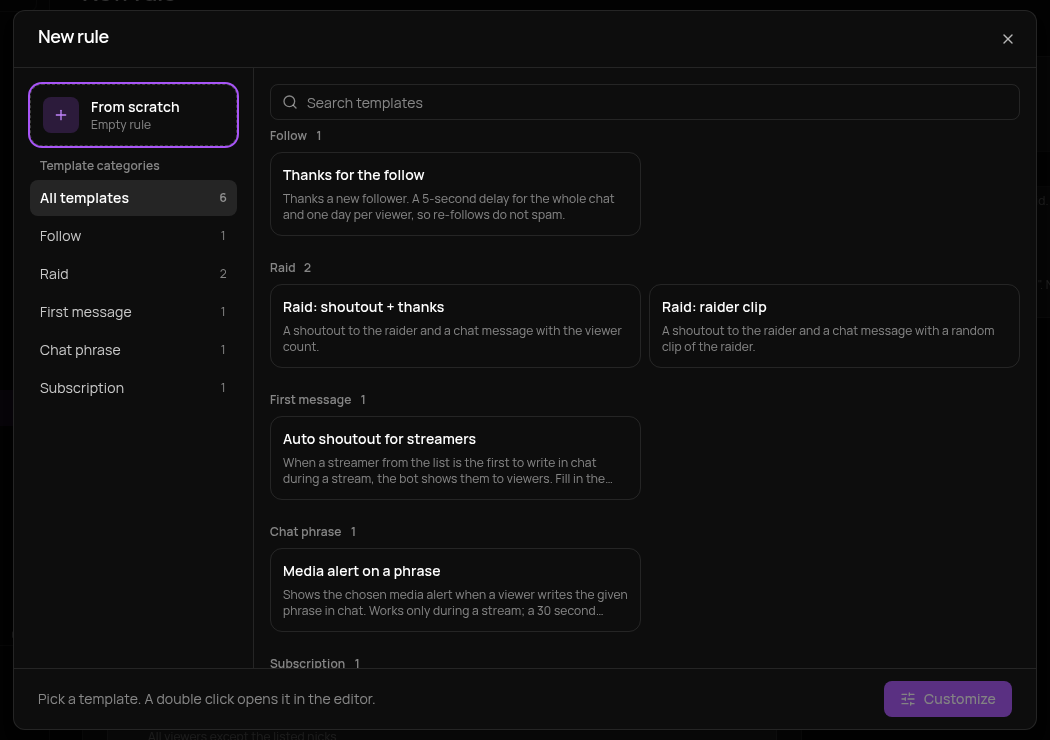The height and width of the screenshot is (740, 1050).
Task: Click the plus icon for From scratch
Action: [61, 115]
